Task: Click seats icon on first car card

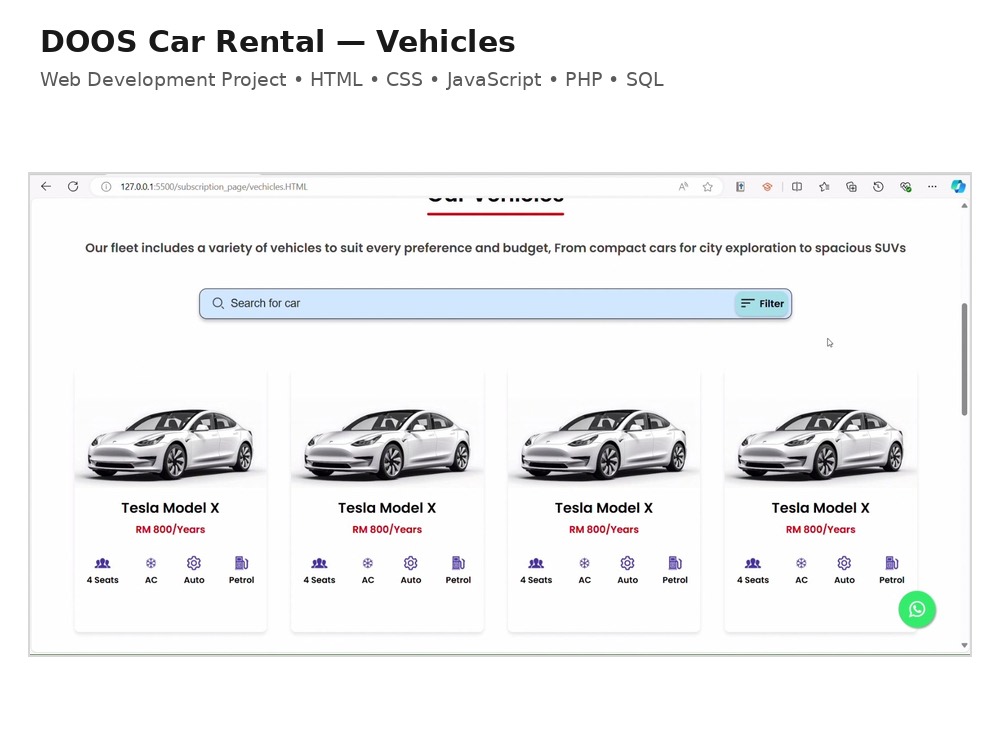Action: click(103, 563)
